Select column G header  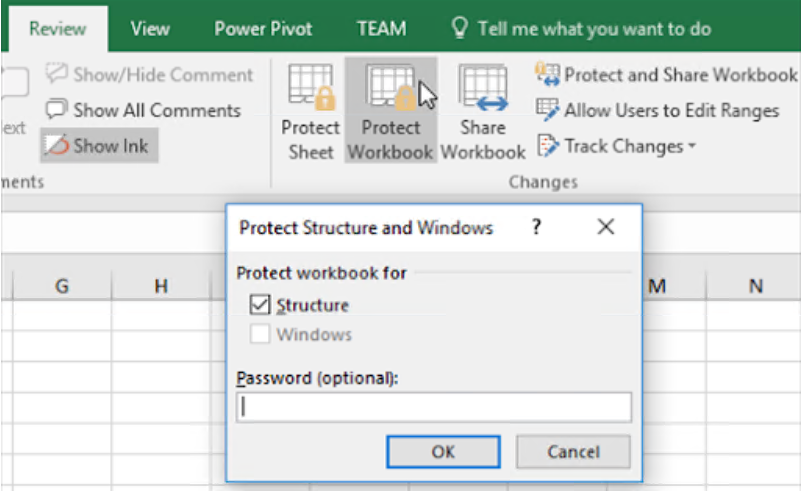tap(62, 287)
